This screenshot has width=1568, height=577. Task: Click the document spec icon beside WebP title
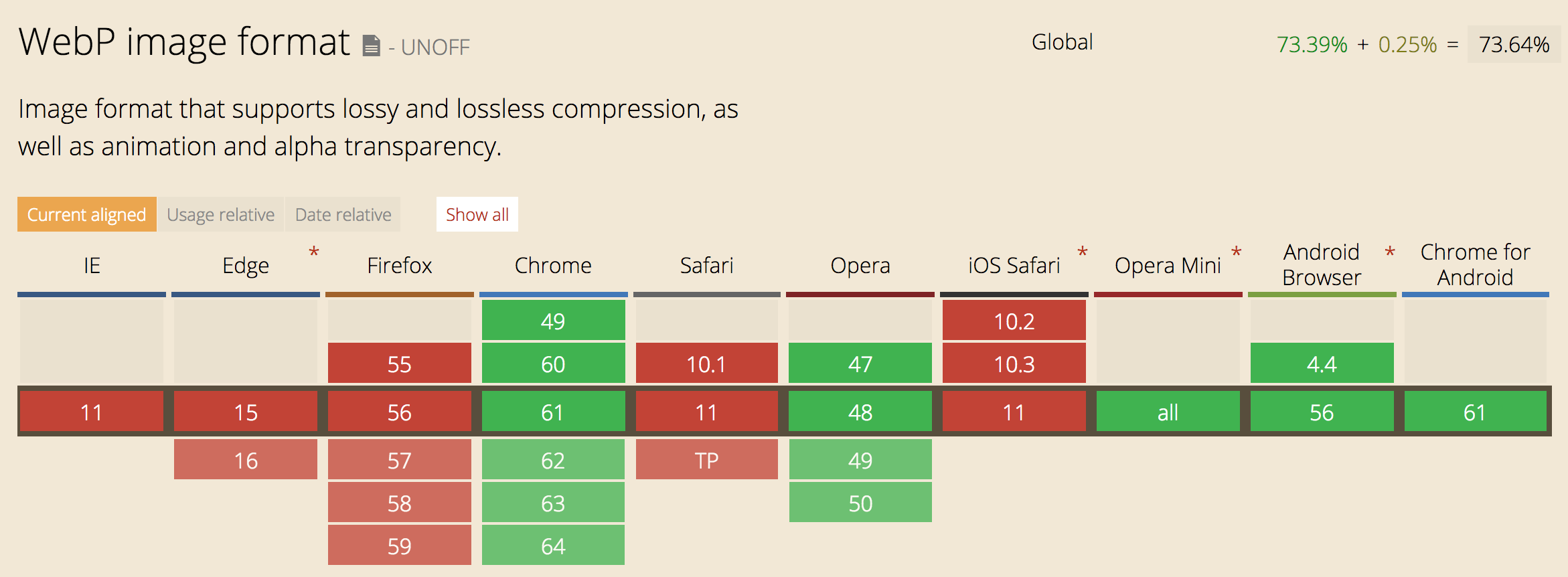pyautogui.click(x=372, y=46)
